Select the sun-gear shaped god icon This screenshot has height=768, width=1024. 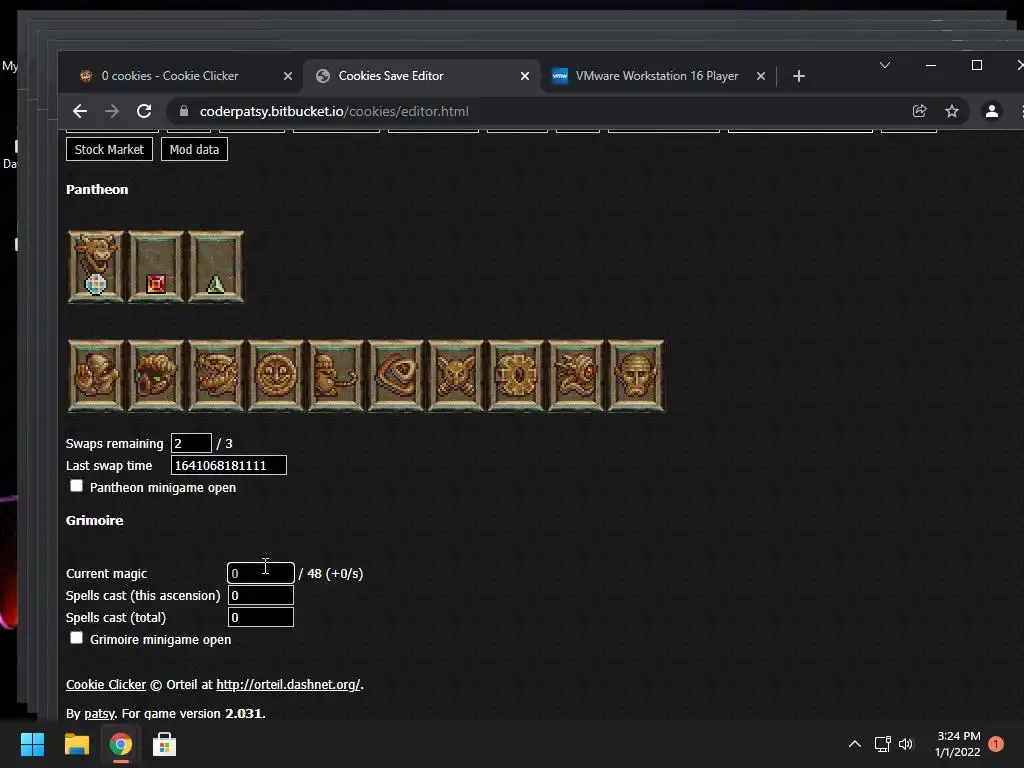[516, 376]
